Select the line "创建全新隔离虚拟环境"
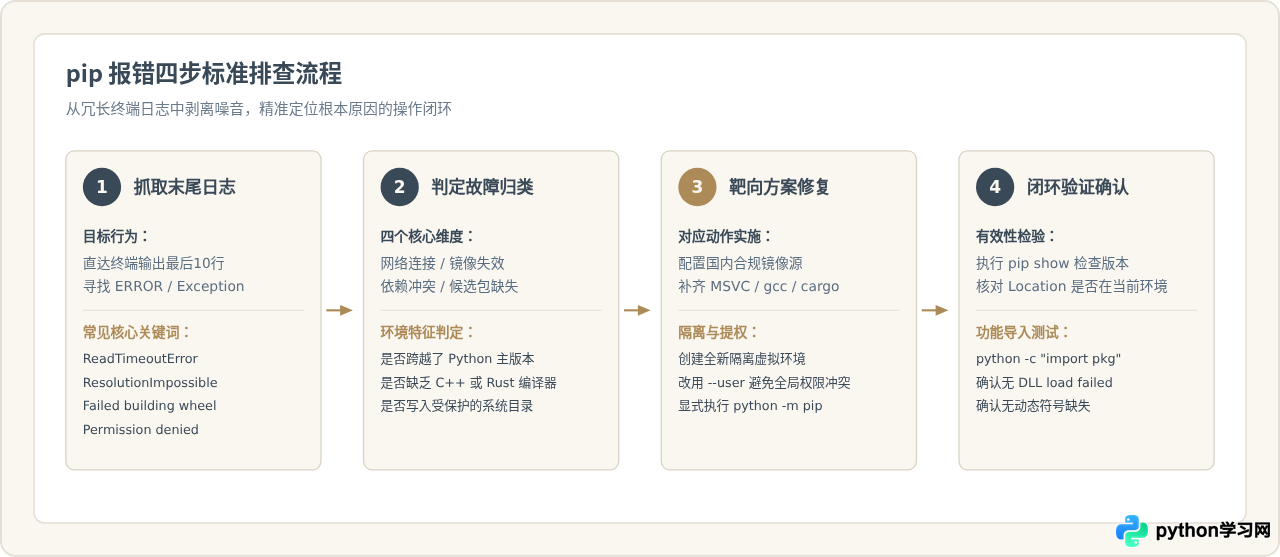Viewport: 1280px width, 557px height. 743,358
